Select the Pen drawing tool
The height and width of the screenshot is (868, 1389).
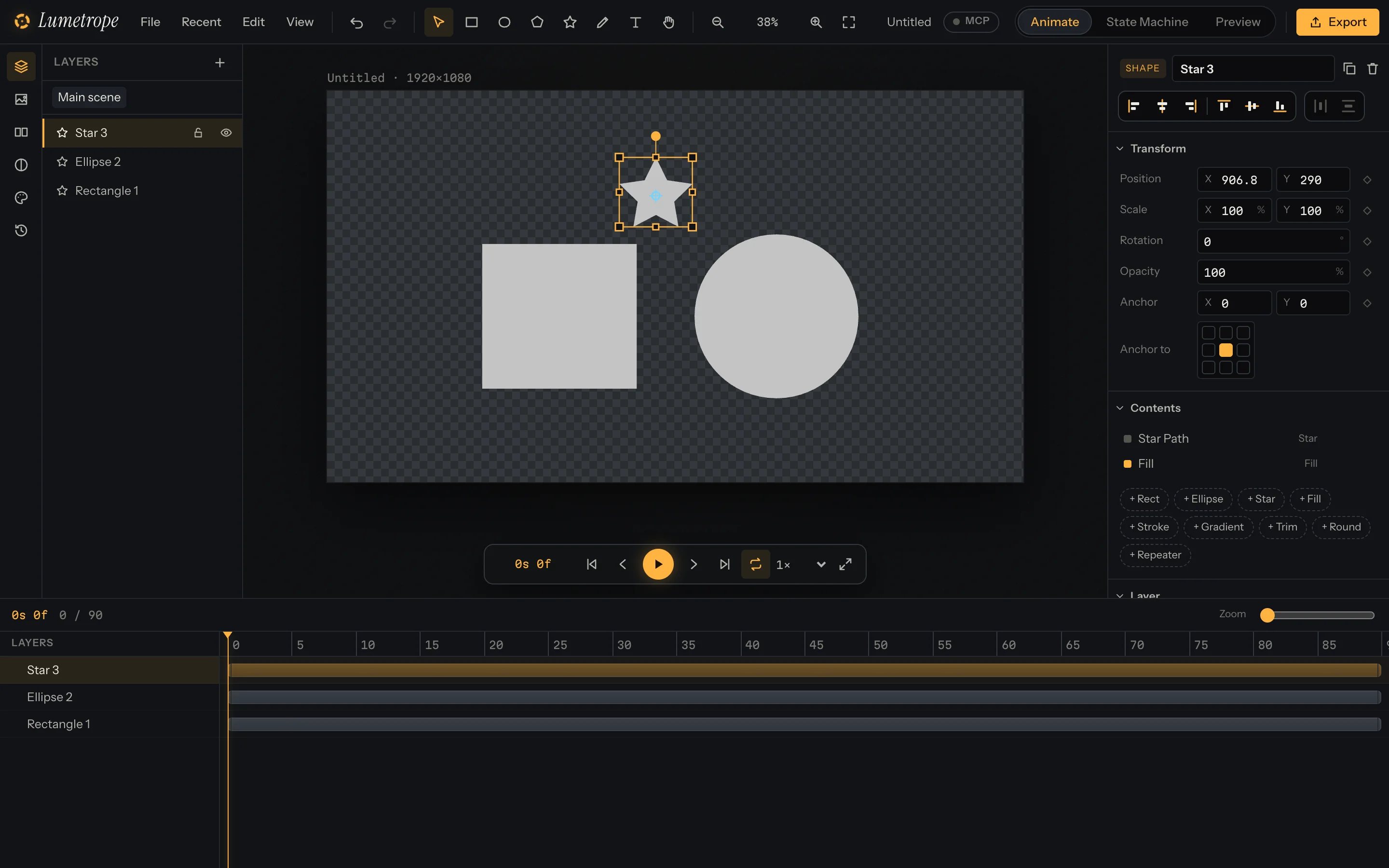[x=602, y=22]
